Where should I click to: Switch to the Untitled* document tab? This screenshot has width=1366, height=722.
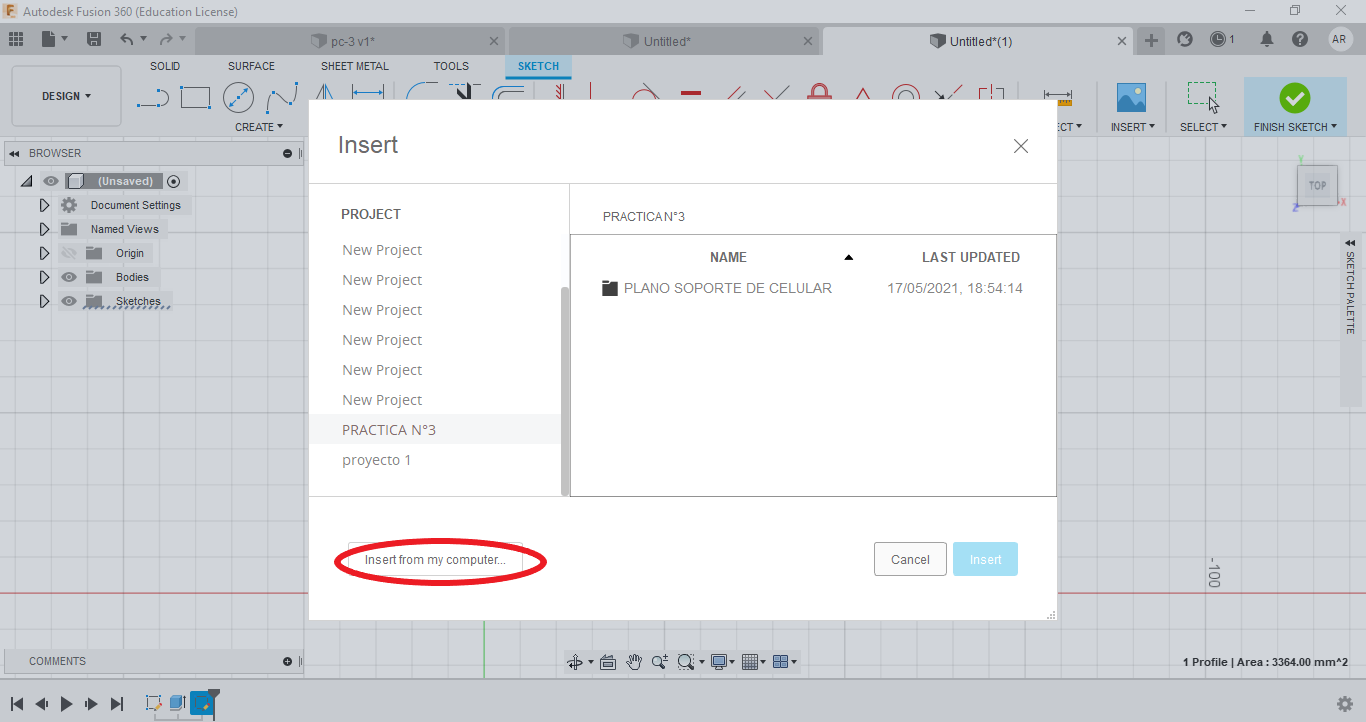click(x=664, y=41)
